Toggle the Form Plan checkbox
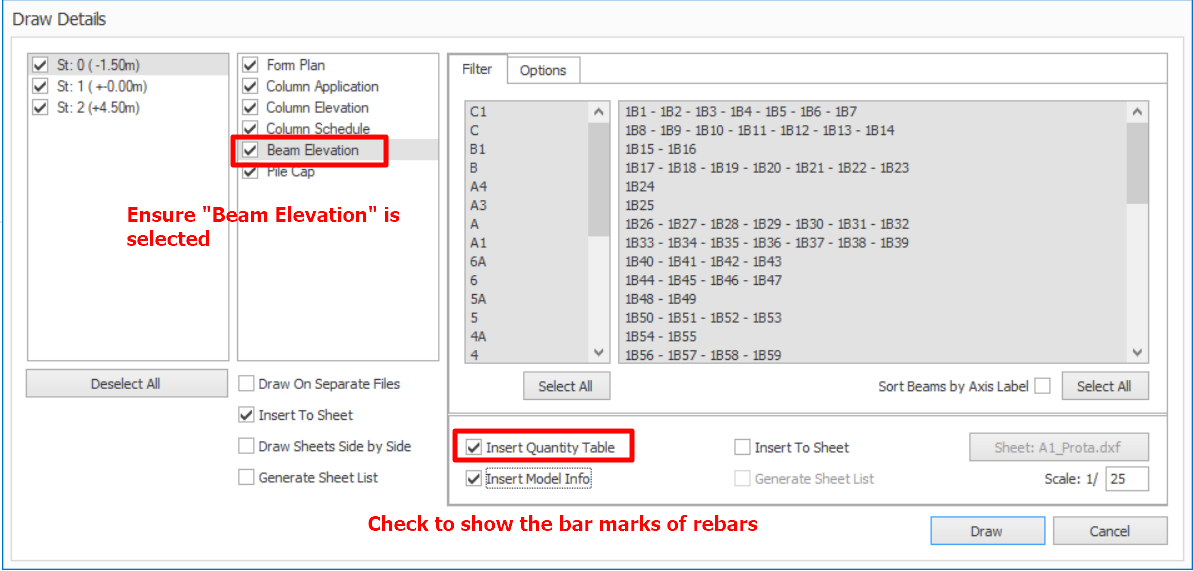 click(250, 65)
